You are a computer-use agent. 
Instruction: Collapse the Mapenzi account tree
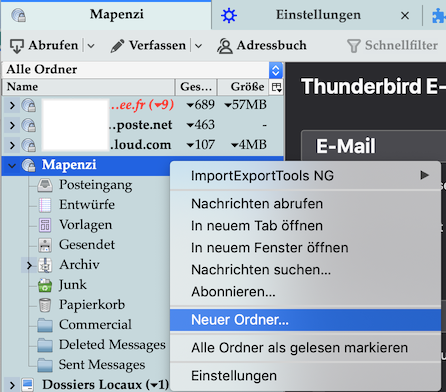(x=12, y=165)
